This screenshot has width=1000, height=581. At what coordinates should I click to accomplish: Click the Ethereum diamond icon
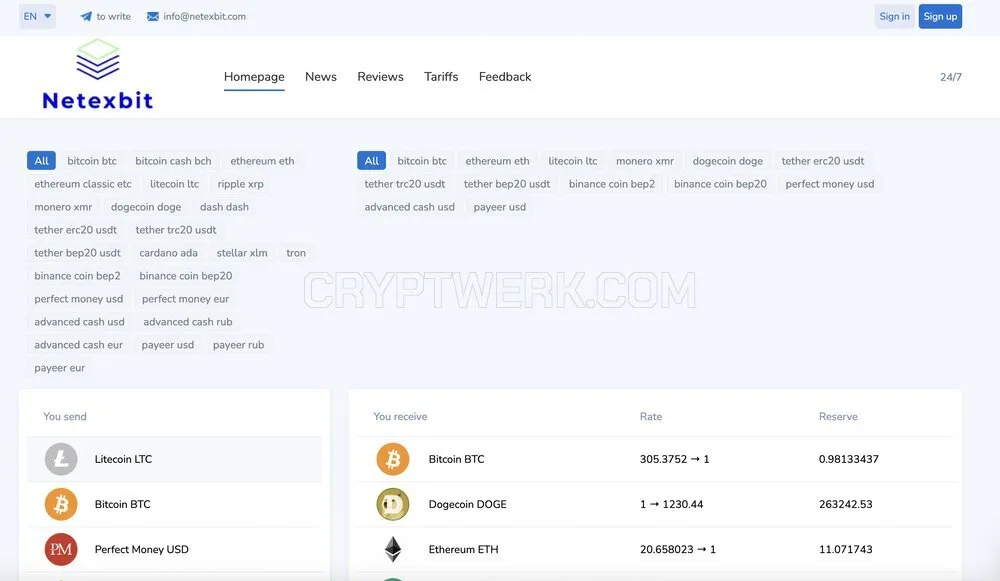(x=393, y=549)
